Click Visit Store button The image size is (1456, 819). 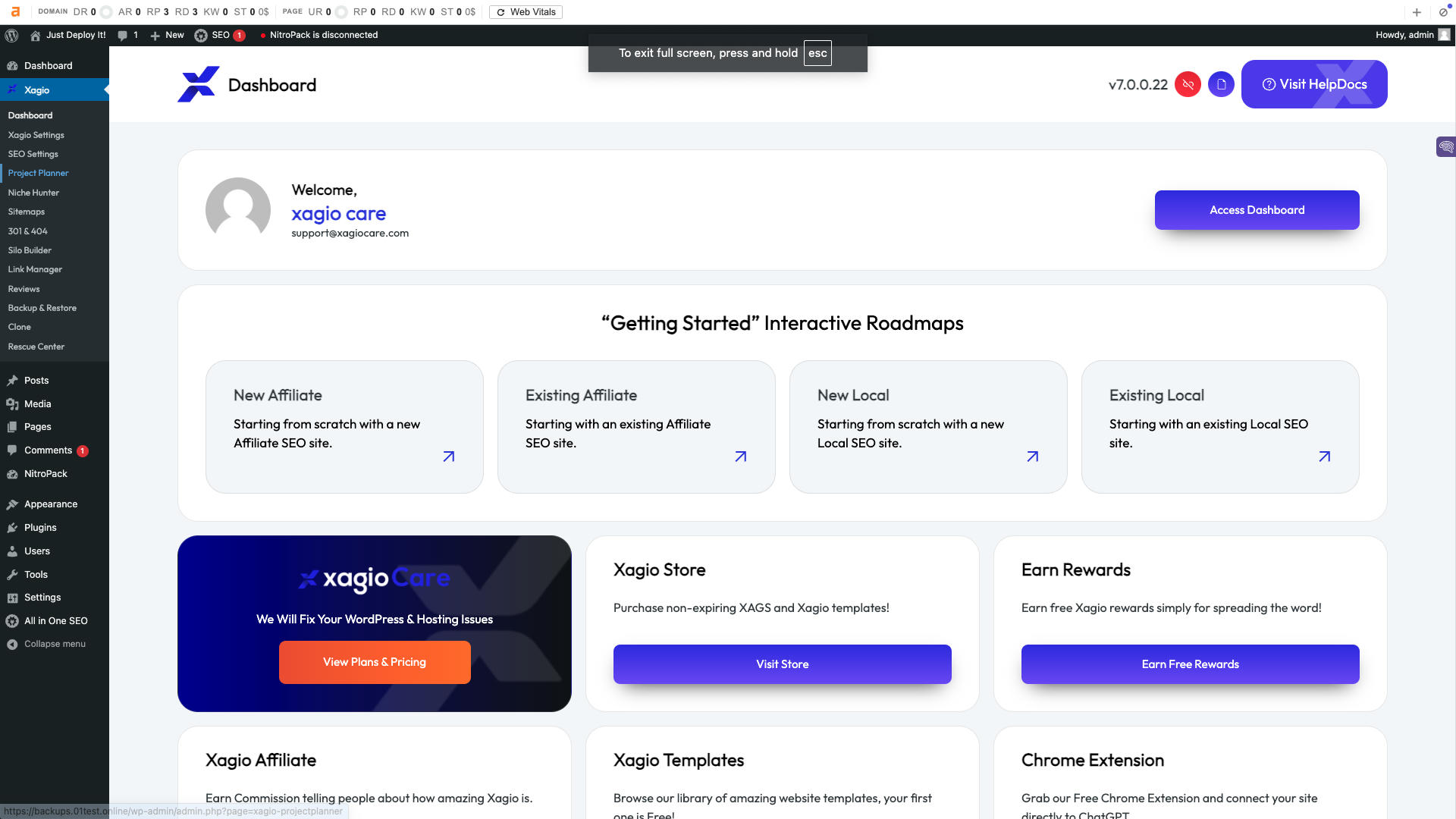pyautogui.click(x=782, y=664)
